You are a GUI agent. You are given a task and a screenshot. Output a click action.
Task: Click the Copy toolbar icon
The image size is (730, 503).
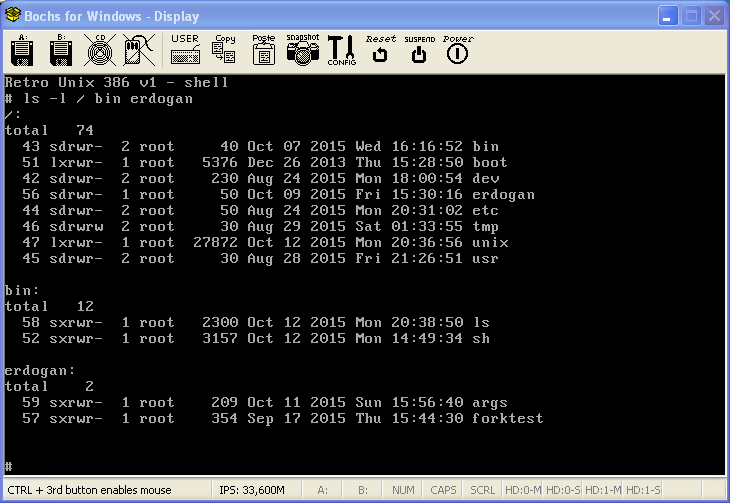click(225, 50)
